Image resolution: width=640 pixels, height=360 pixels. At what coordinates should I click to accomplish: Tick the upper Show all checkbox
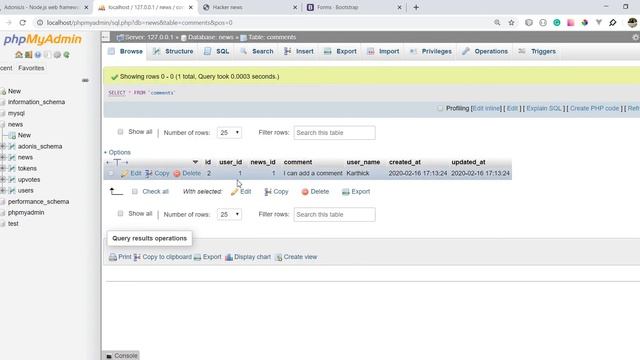pos(120,132)
